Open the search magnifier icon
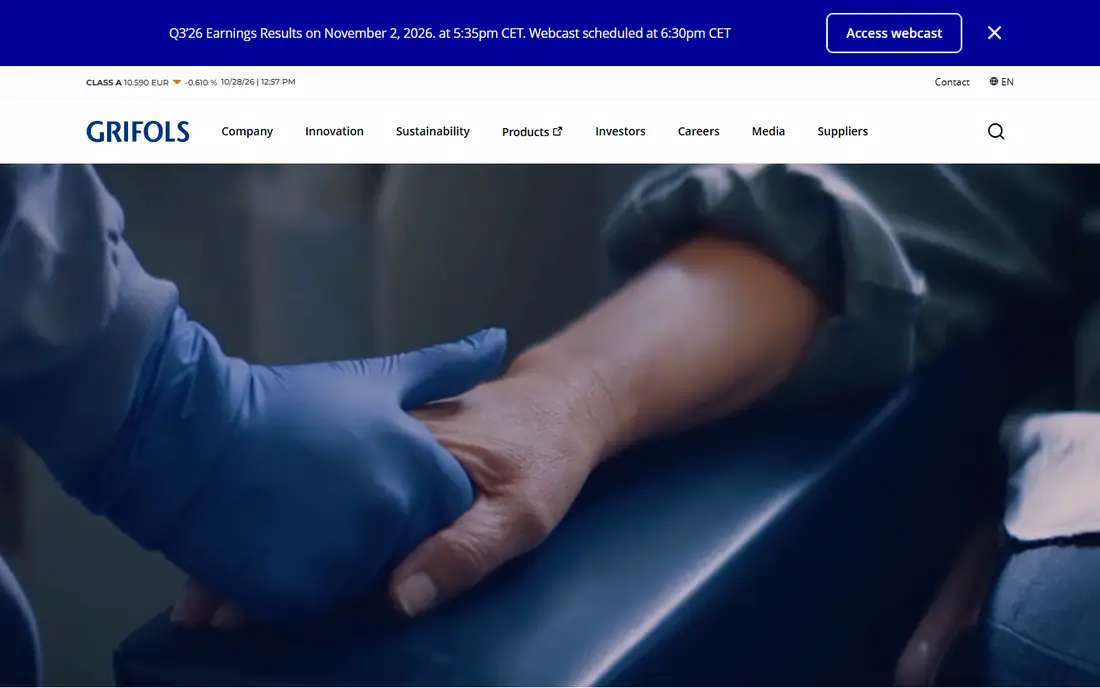The width and height of the screenshot is (1100, 688). [995, 131]
